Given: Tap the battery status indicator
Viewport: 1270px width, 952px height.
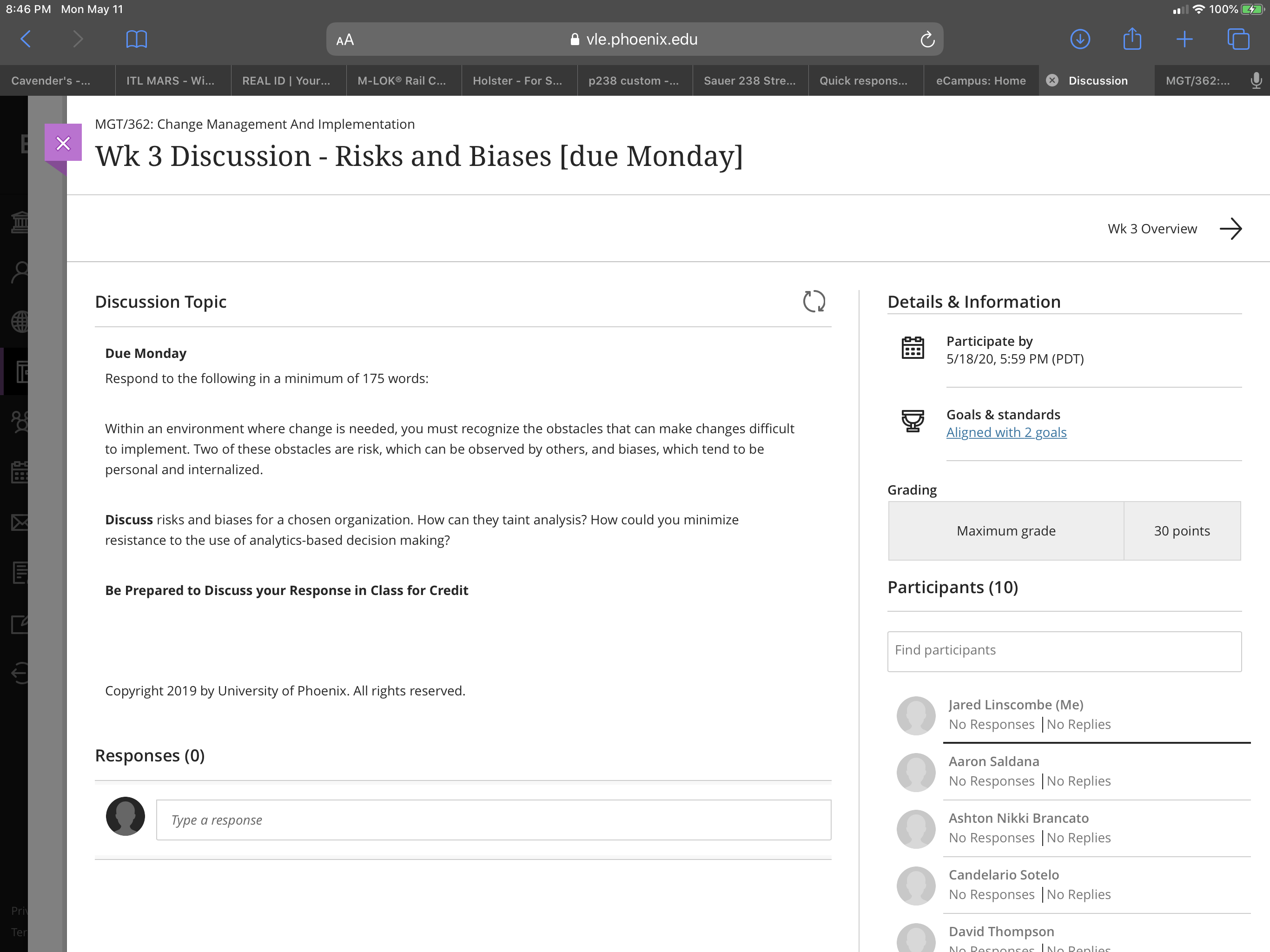Looking at the screenshot, I should click(1252, 9).
